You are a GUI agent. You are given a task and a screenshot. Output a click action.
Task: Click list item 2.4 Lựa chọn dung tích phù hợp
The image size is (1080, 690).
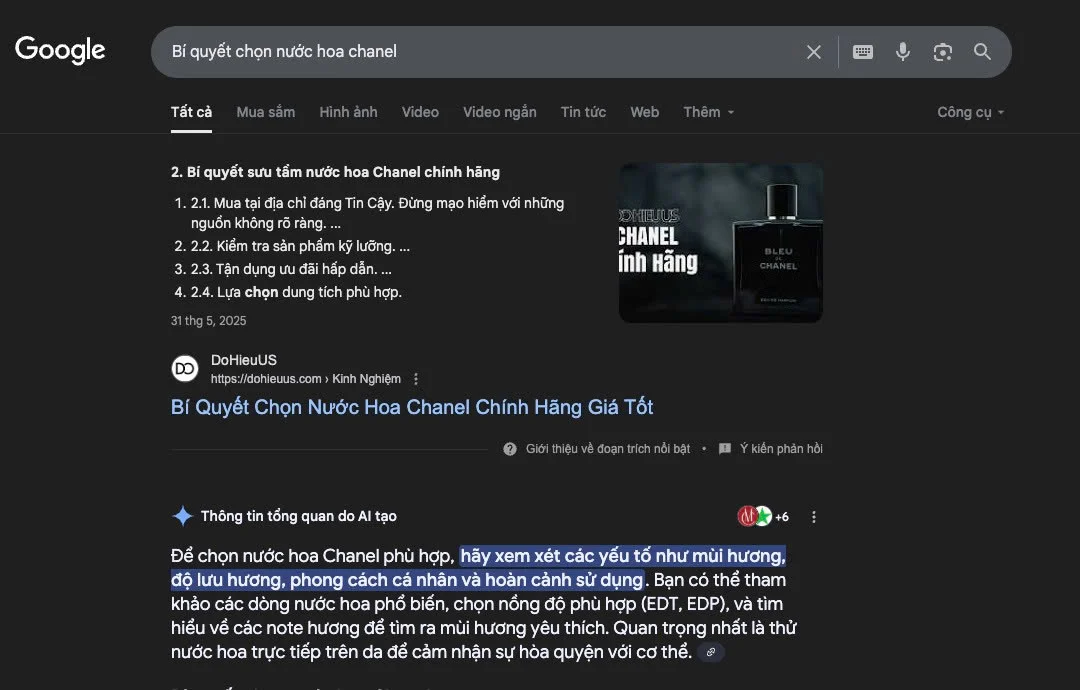tap(296, 292)
